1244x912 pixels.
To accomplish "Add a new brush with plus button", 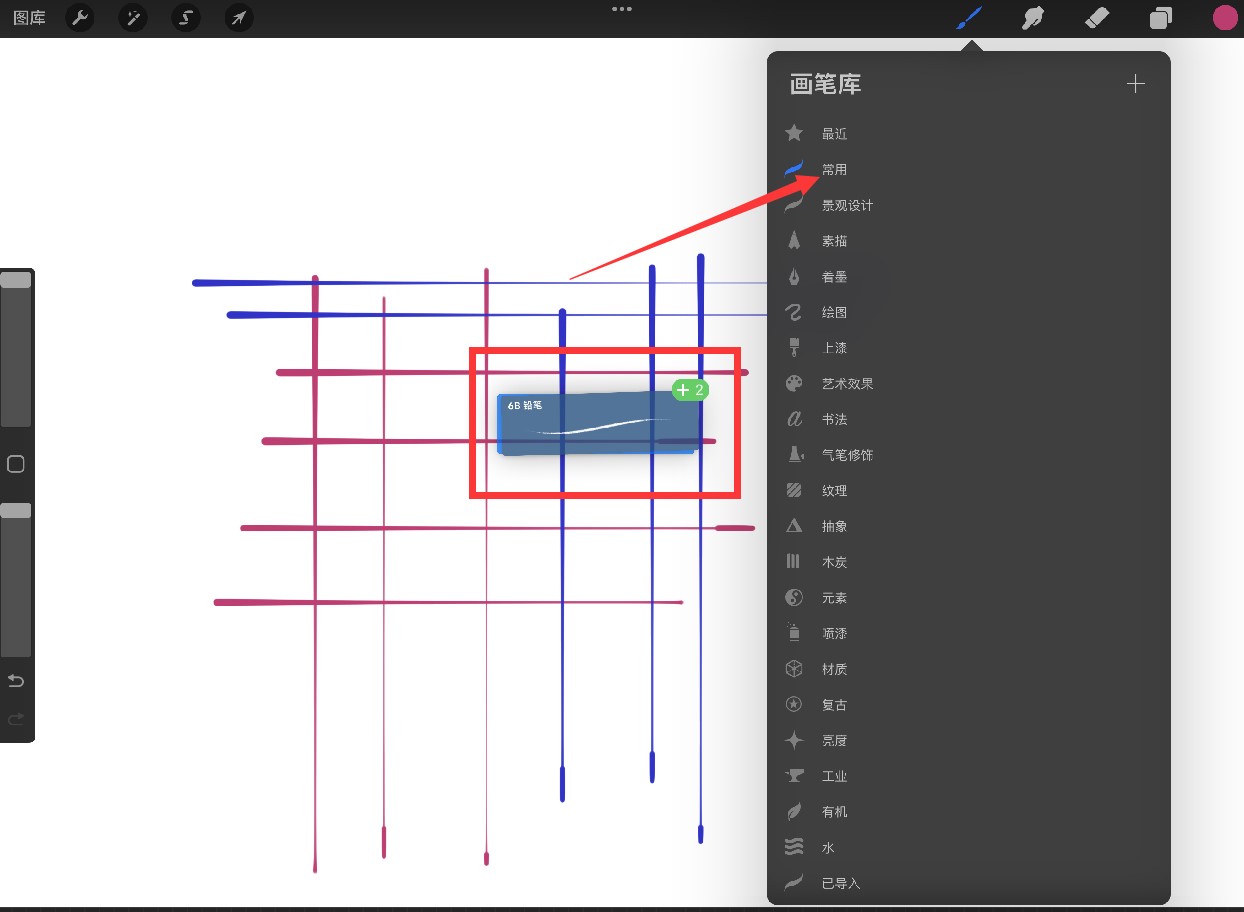I will pyautogui.click(x=1135, y=84).
